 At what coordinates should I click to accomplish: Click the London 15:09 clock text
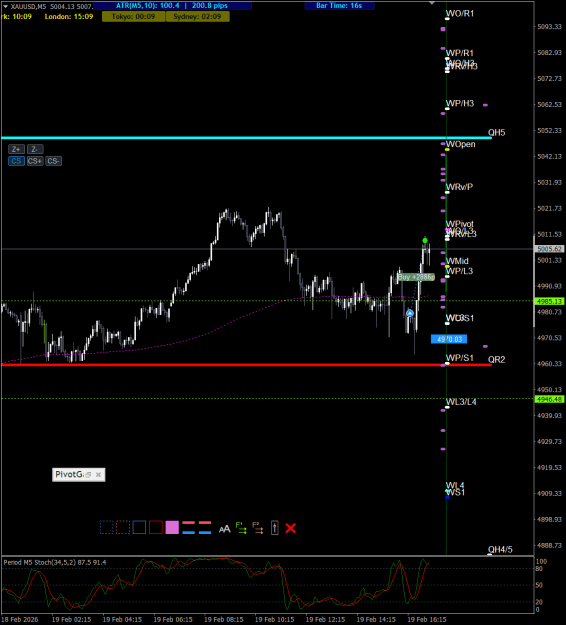pos(69,17)
